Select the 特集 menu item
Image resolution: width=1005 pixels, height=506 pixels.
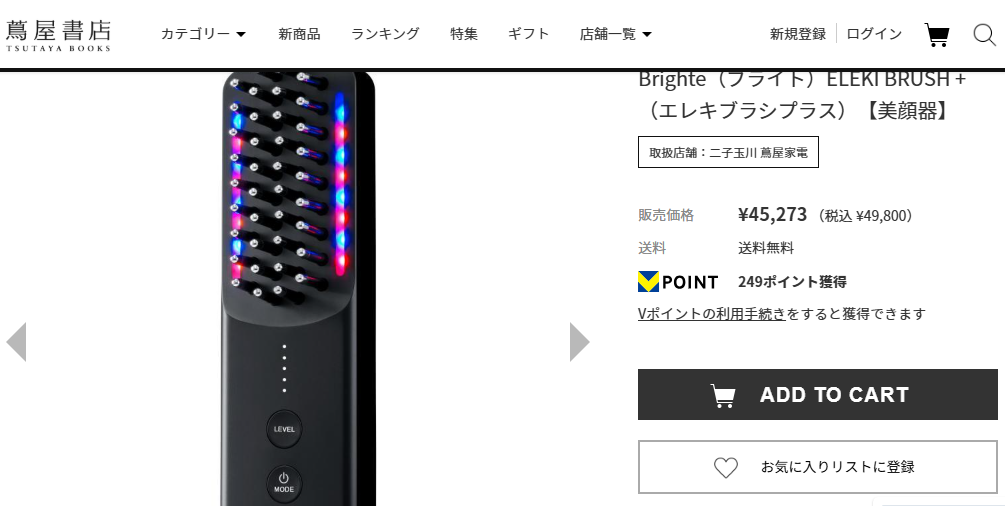(464, 34)
